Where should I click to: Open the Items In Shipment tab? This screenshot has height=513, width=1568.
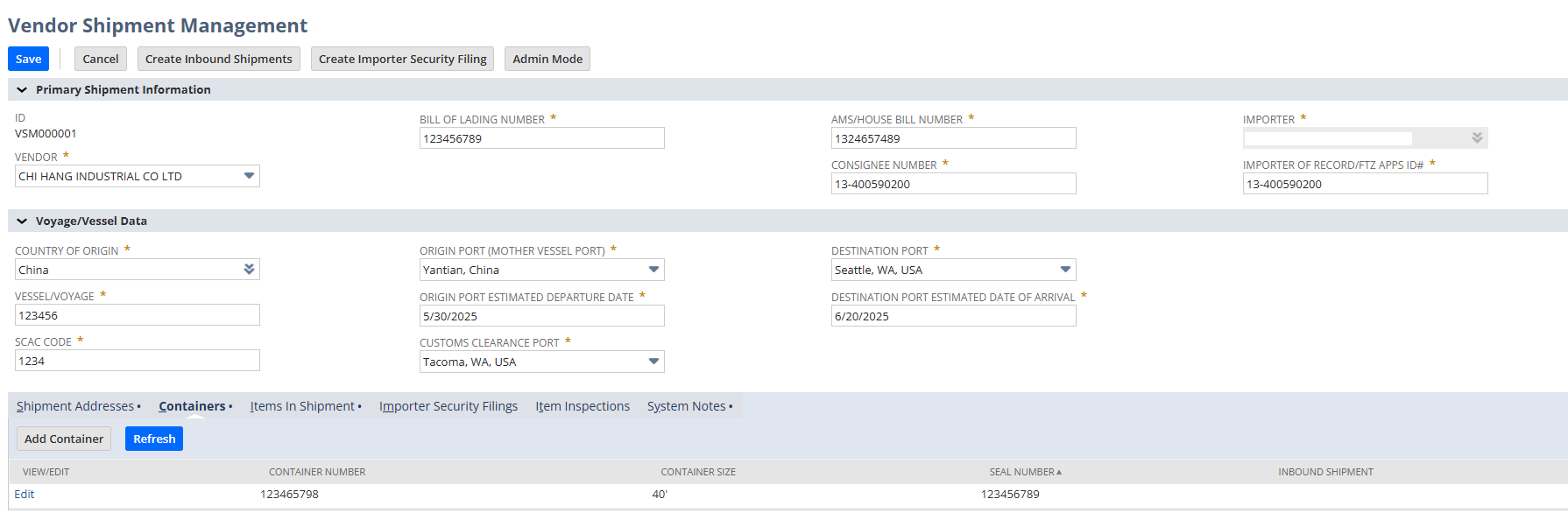click(302, 406)
